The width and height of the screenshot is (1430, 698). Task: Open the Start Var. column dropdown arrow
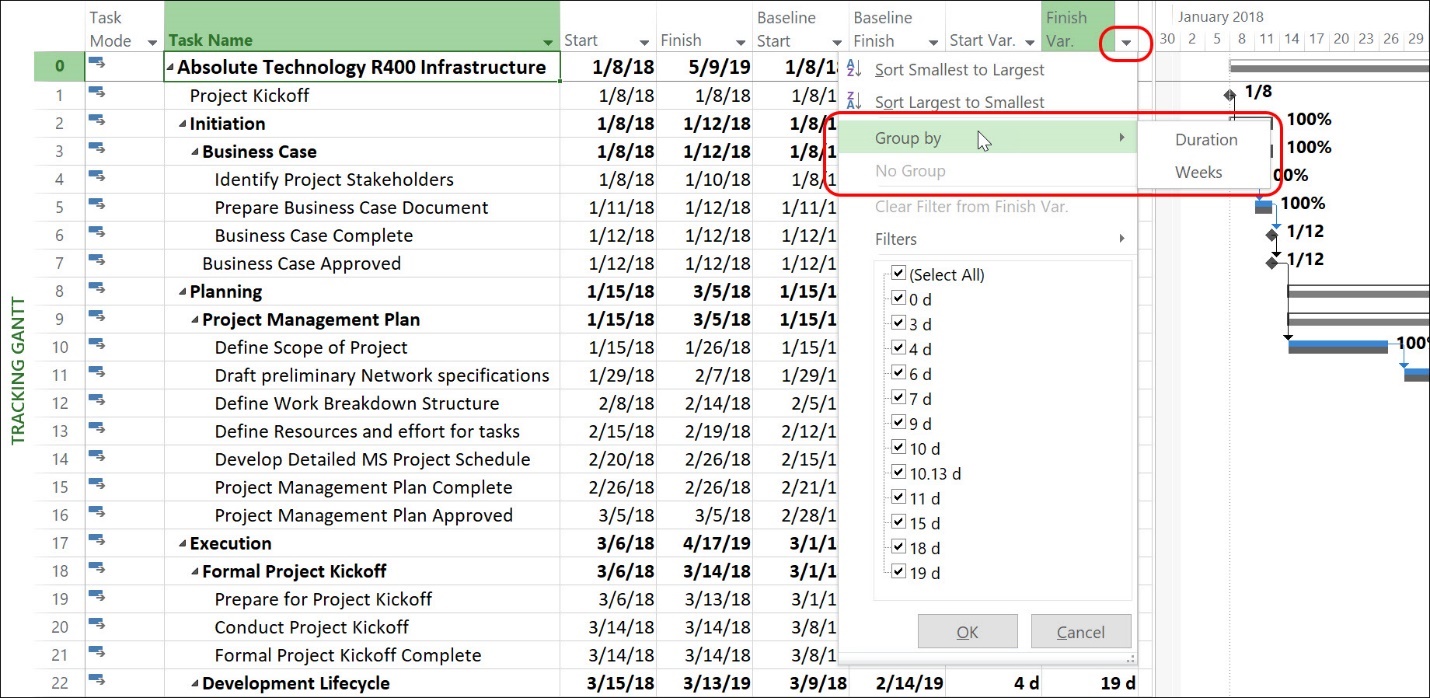(x=1030, y=42)
